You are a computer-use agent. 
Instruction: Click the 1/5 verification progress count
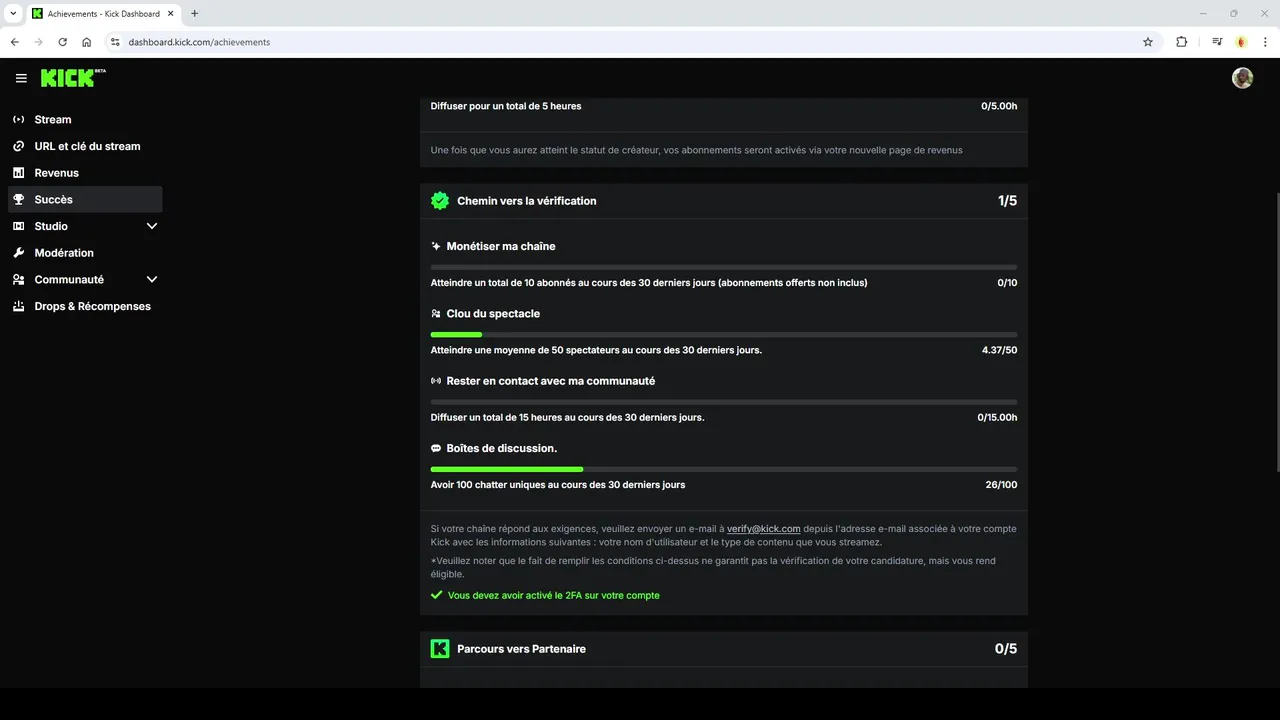[x=1008, y=201]
